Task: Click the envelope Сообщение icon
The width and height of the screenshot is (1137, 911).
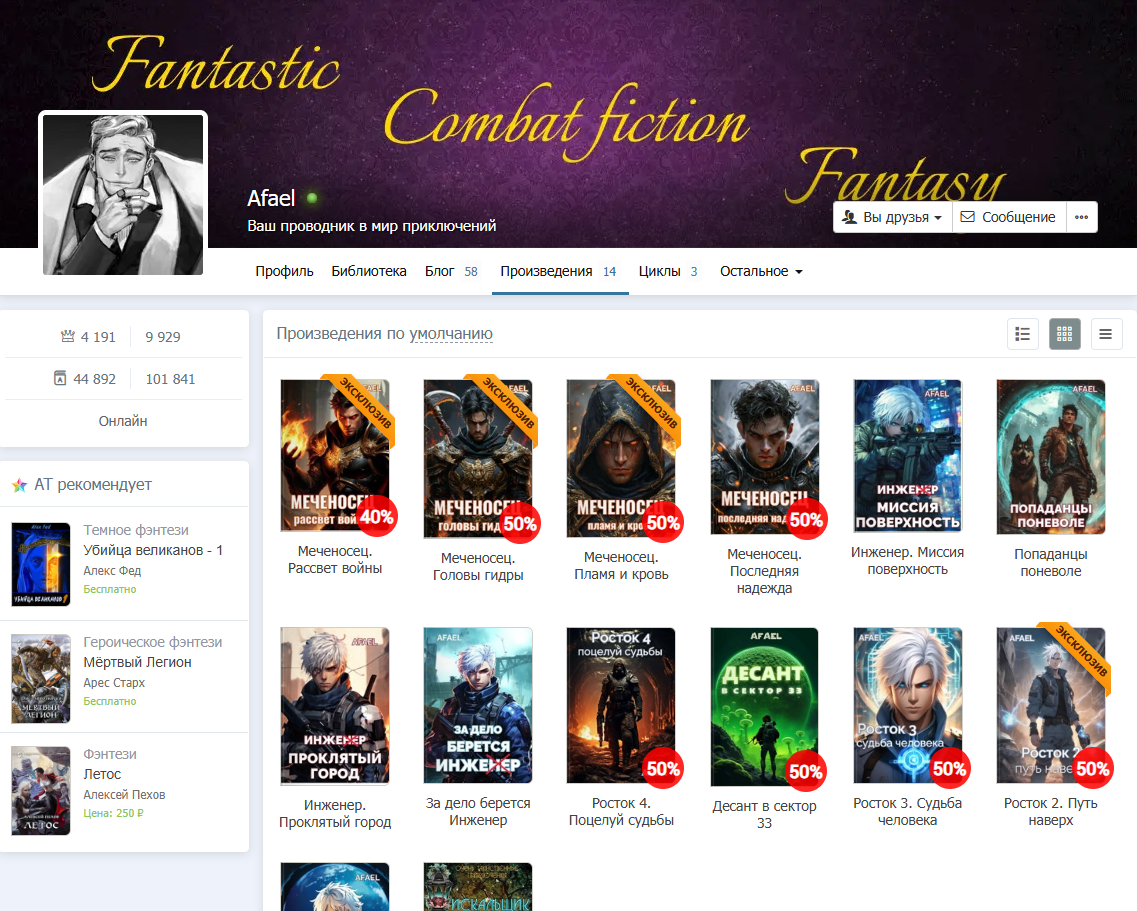Action: (967, 217)
